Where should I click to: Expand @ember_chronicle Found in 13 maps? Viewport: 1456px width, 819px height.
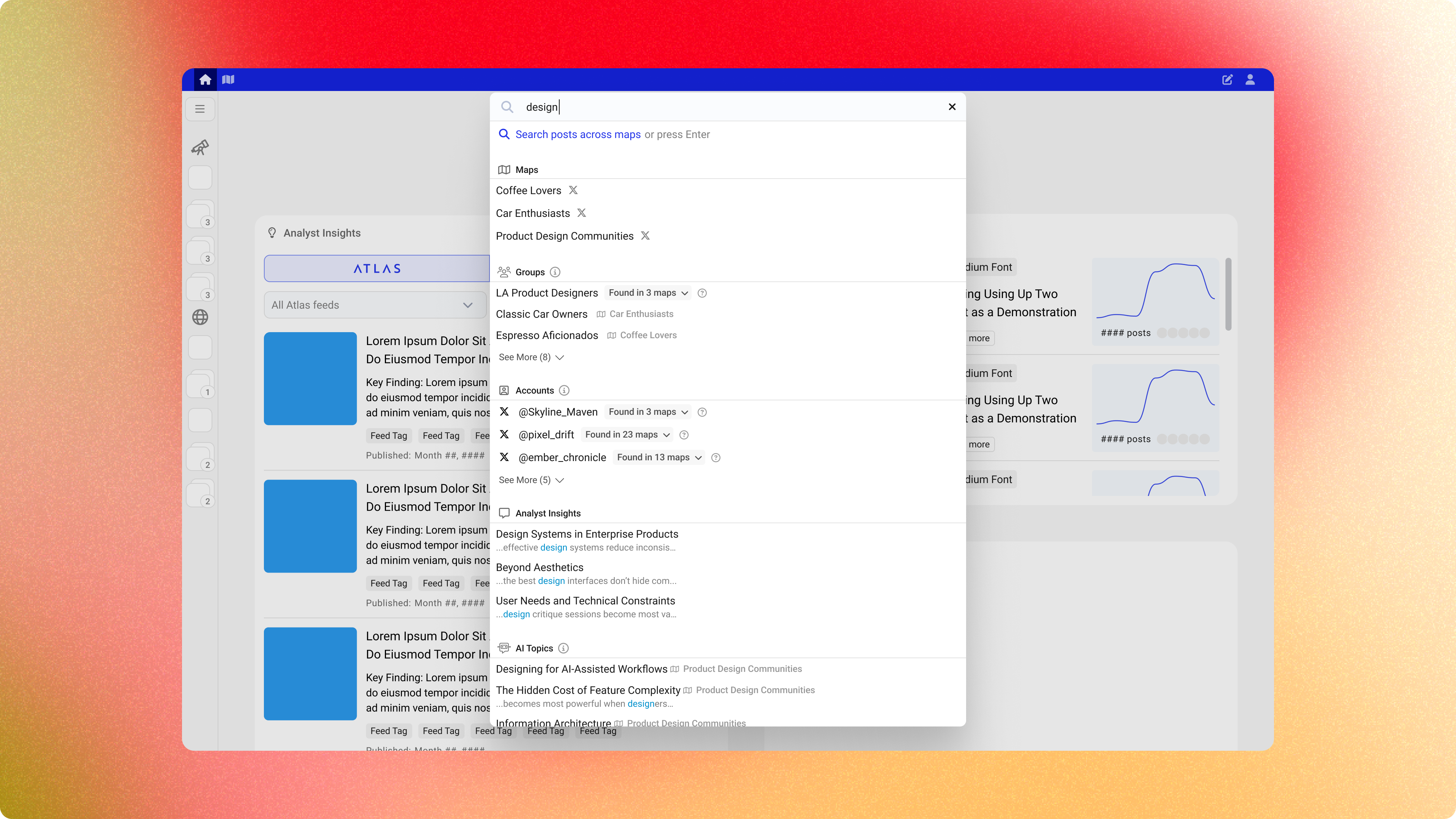(659, 457)
